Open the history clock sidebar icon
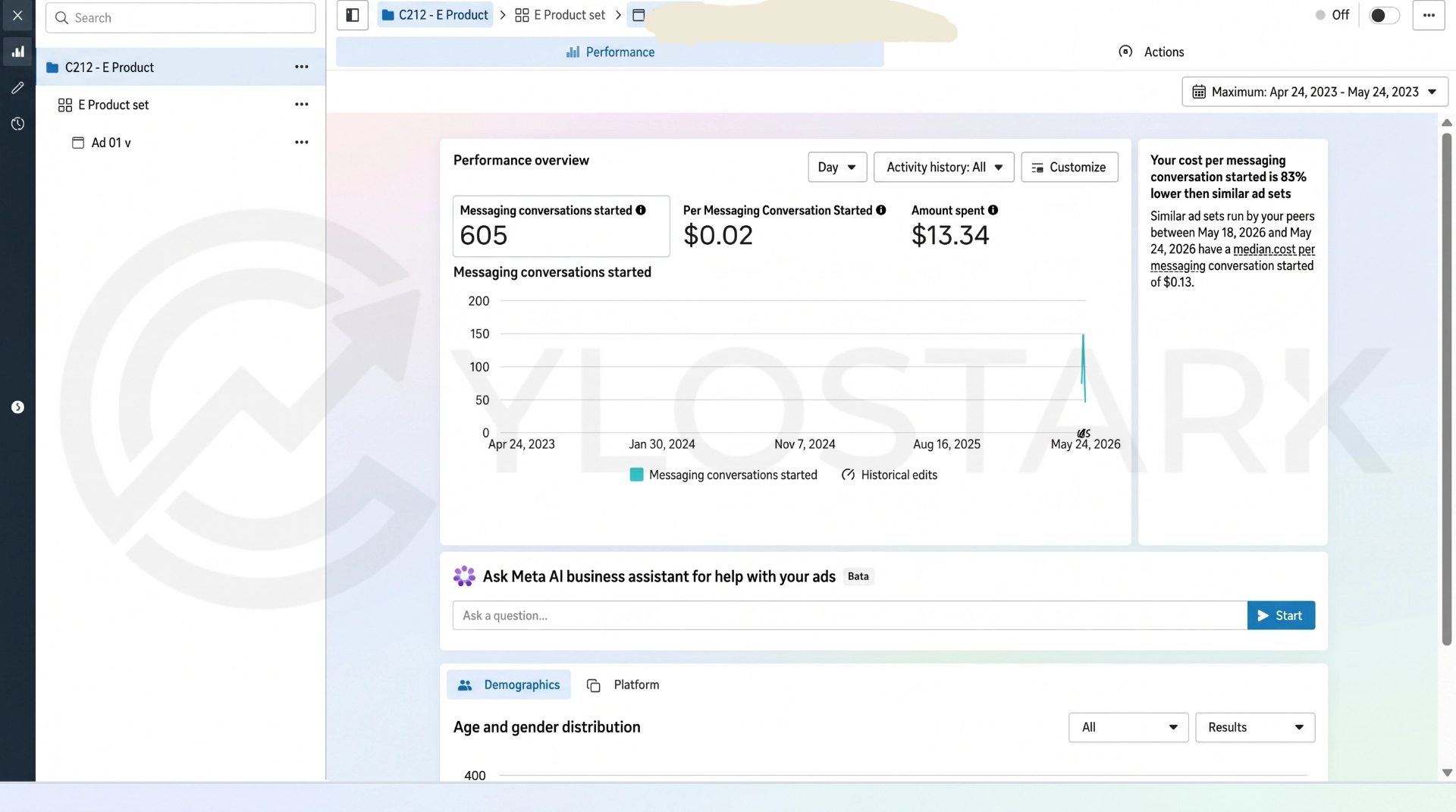1456x812 pixels. click(x=17, y=124)
